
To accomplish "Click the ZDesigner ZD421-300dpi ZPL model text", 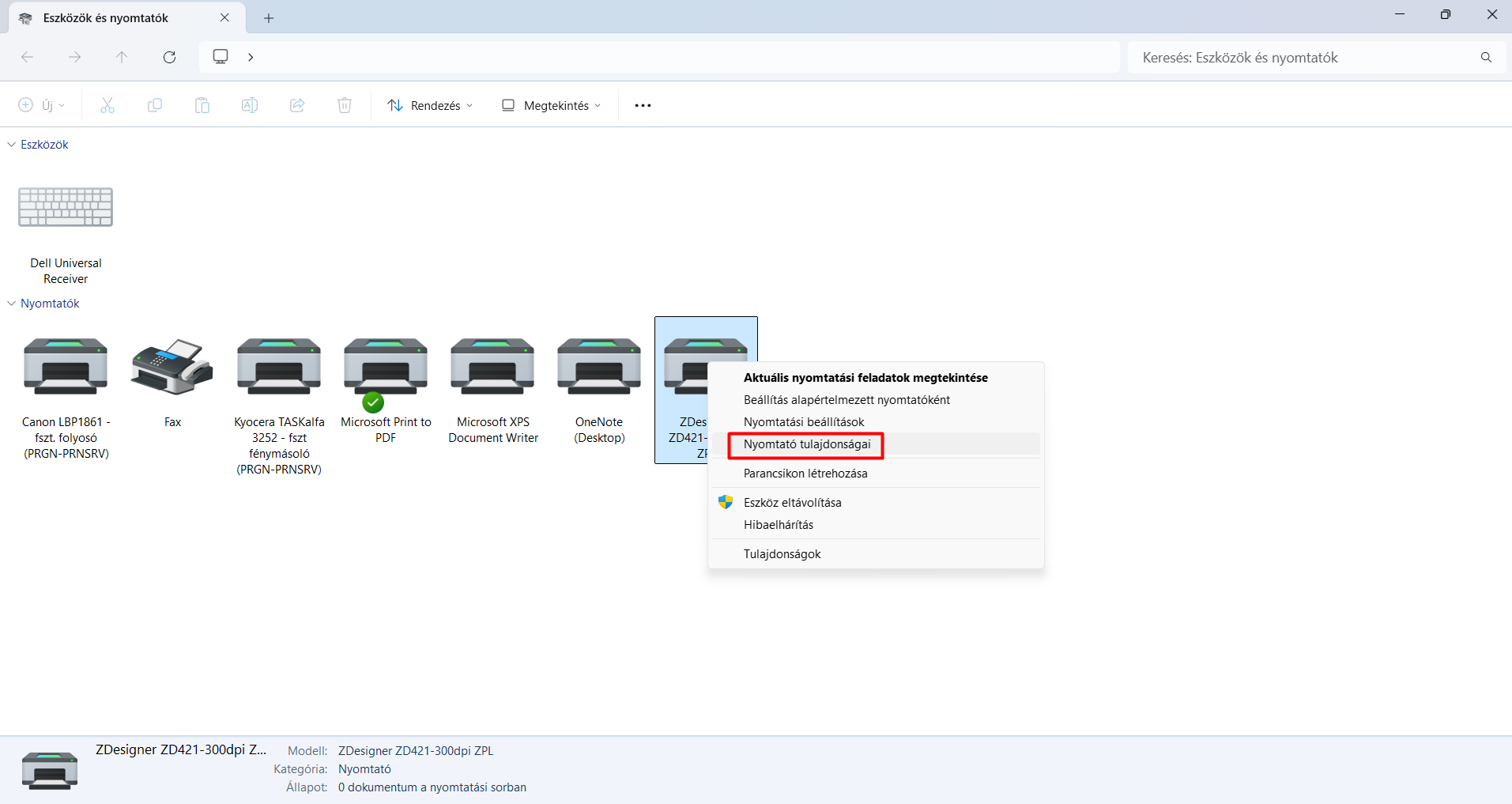I will click(416, 751).
